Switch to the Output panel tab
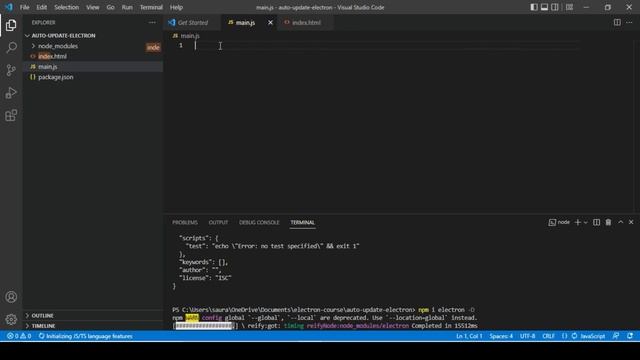The height and width of the screenshot is (360, 640). (218, 222)
